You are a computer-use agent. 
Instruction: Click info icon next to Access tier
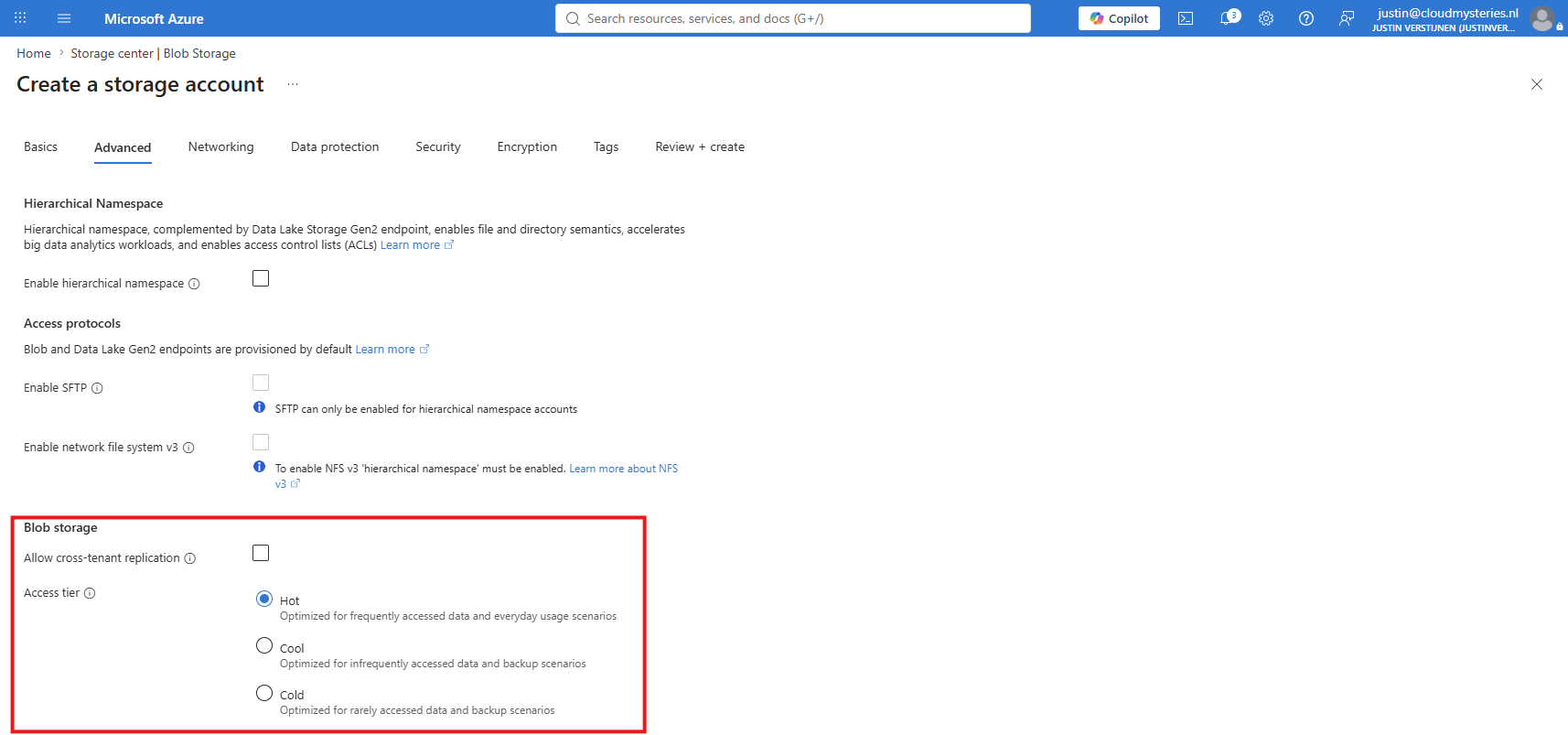click(90, 593)
